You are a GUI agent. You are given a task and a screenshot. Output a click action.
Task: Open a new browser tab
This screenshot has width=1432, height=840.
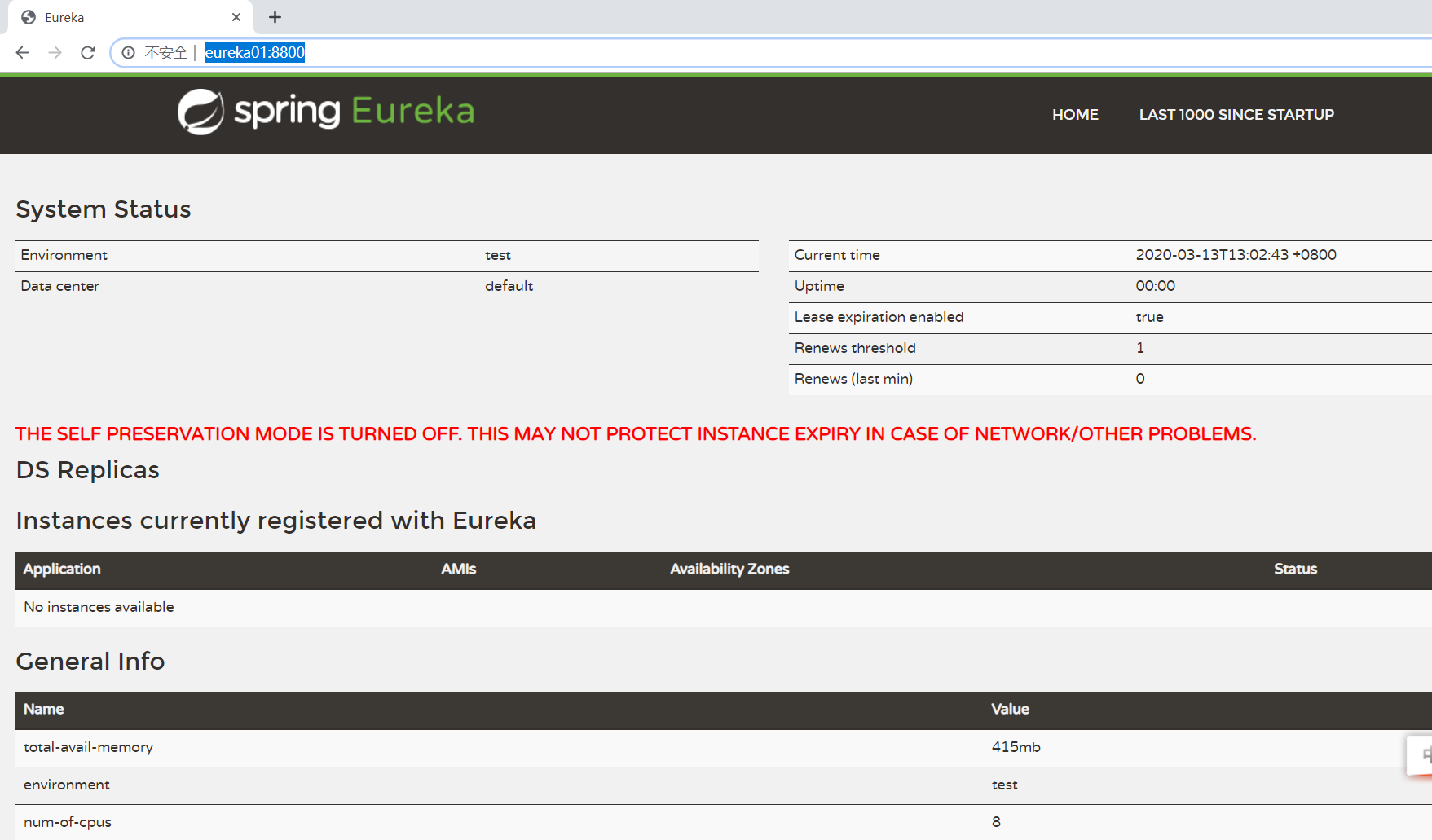275,17
